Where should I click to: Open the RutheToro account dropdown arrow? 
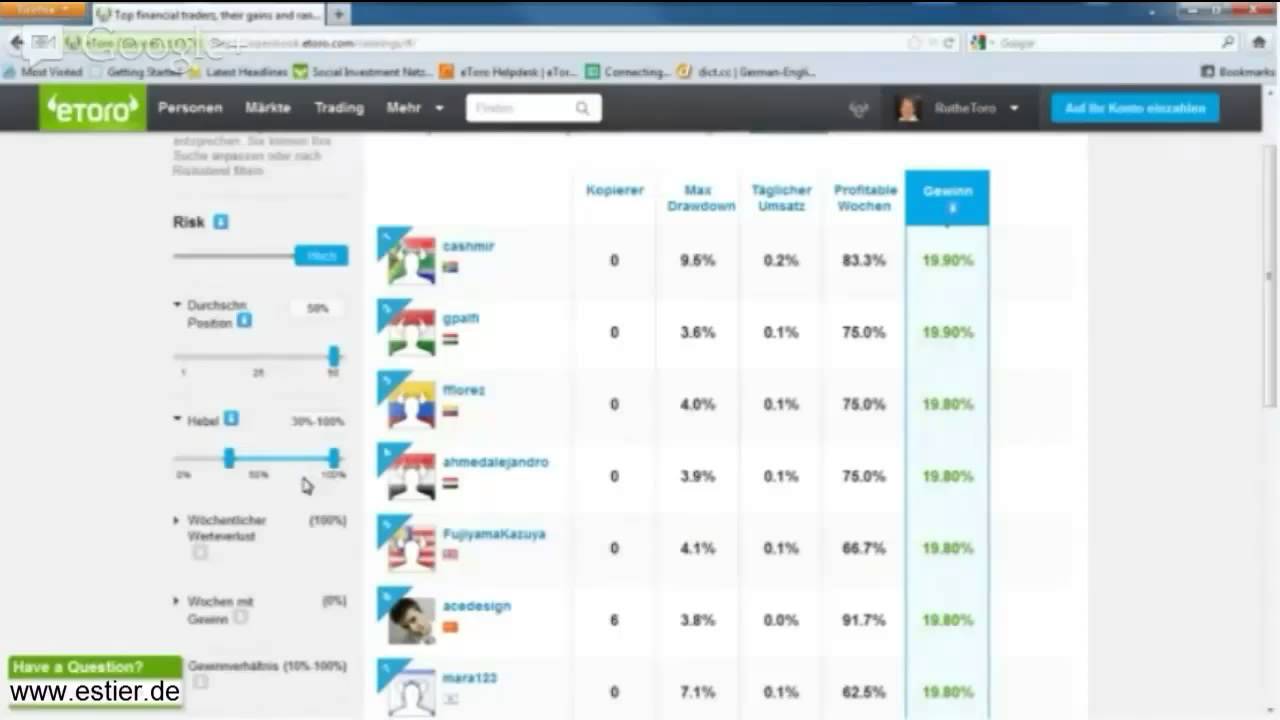point(1014,108)
